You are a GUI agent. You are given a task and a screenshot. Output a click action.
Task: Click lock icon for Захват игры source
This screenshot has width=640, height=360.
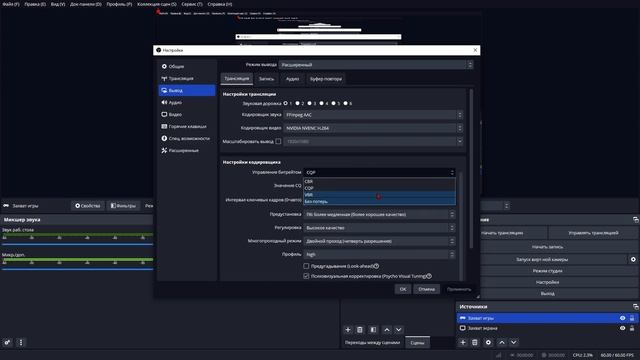point(632,318)
